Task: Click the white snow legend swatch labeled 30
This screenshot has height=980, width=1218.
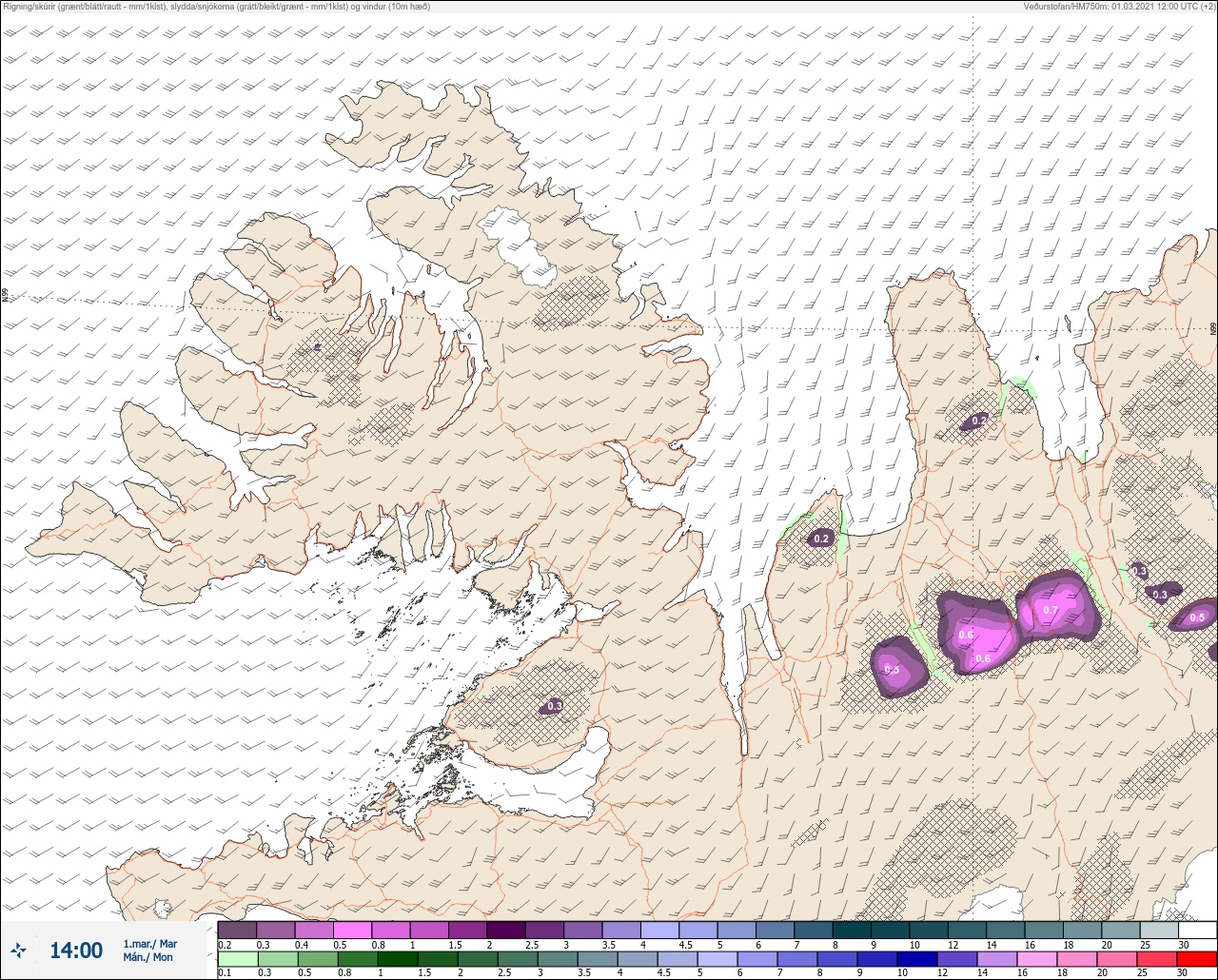Action: tap(1197, 930)
